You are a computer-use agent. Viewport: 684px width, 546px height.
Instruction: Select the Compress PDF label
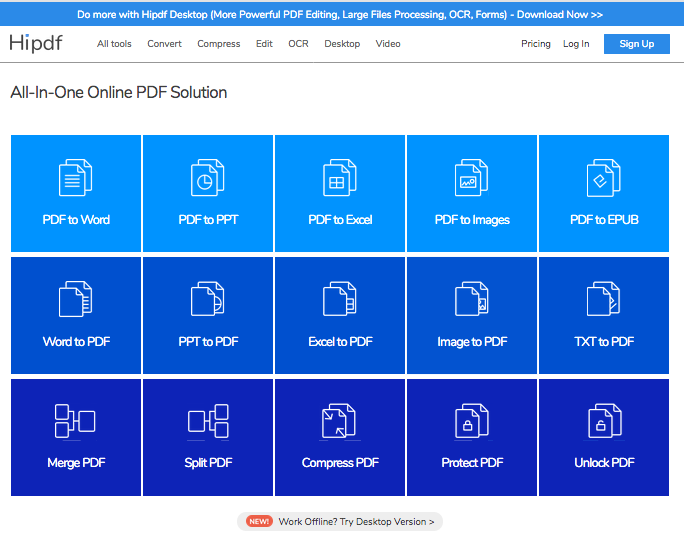click(x=340, y=463)
